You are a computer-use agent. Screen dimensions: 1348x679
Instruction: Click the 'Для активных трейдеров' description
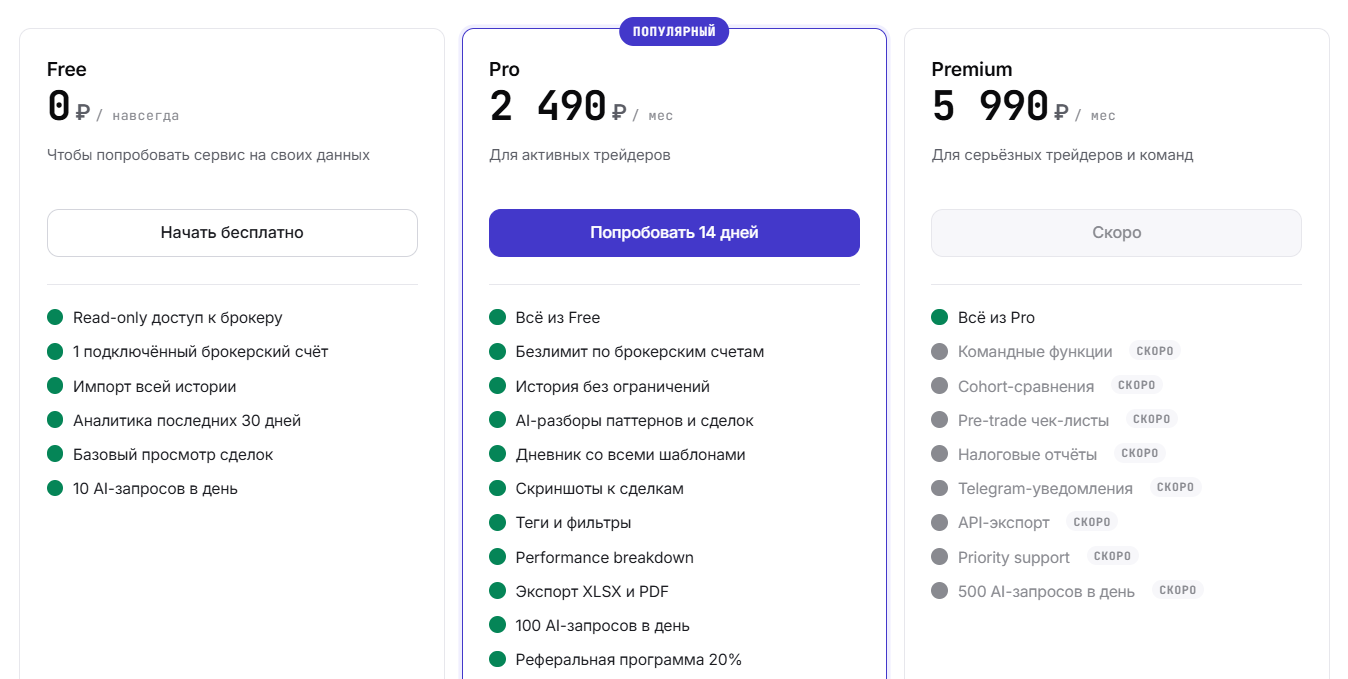point(580,155)
